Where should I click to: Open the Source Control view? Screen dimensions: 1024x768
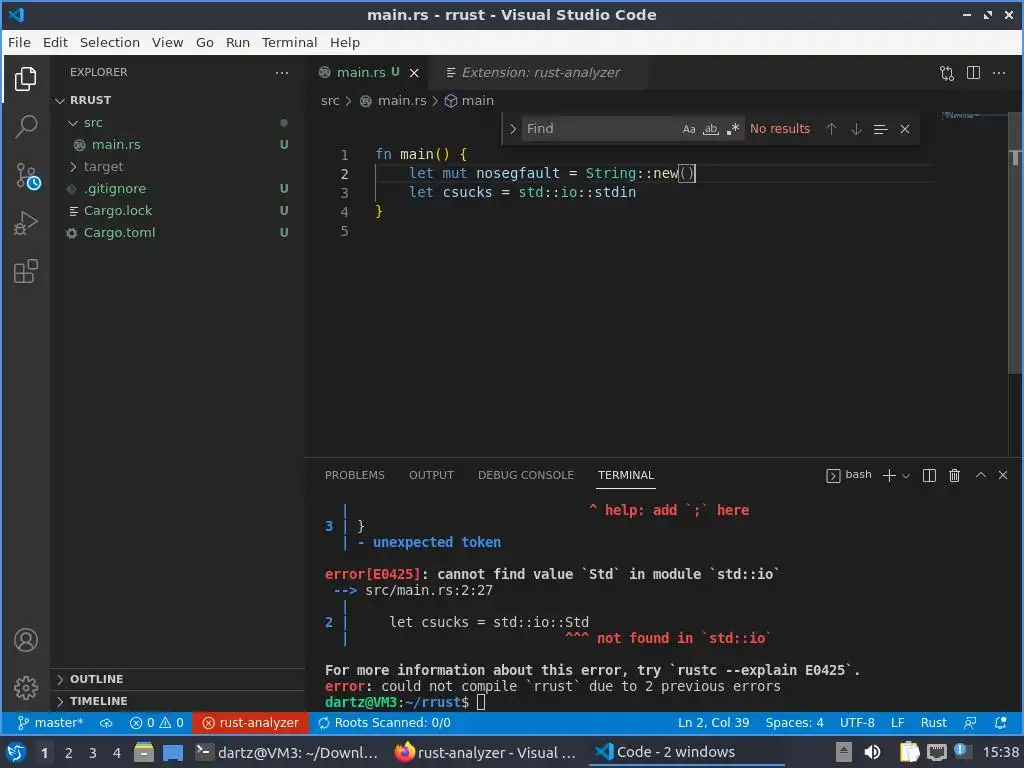point(27,176)
